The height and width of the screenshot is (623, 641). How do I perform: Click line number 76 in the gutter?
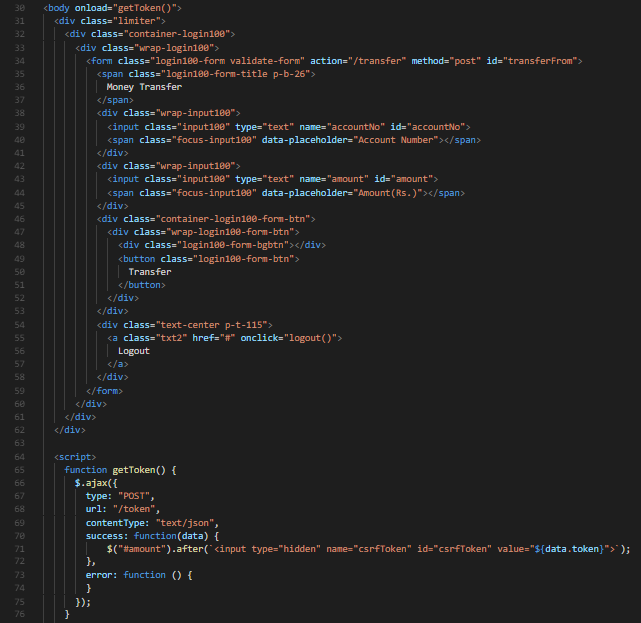19,614
